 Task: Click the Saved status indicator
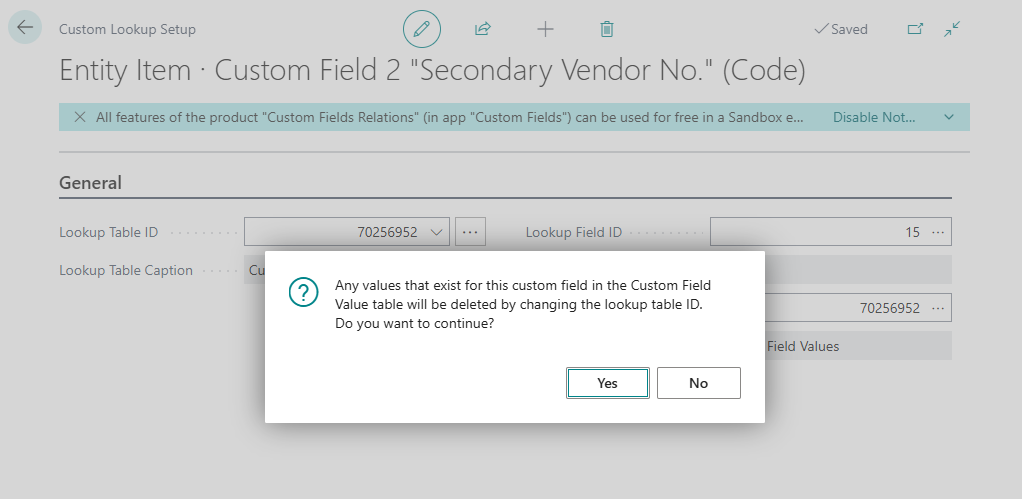(x=840, y=29)
